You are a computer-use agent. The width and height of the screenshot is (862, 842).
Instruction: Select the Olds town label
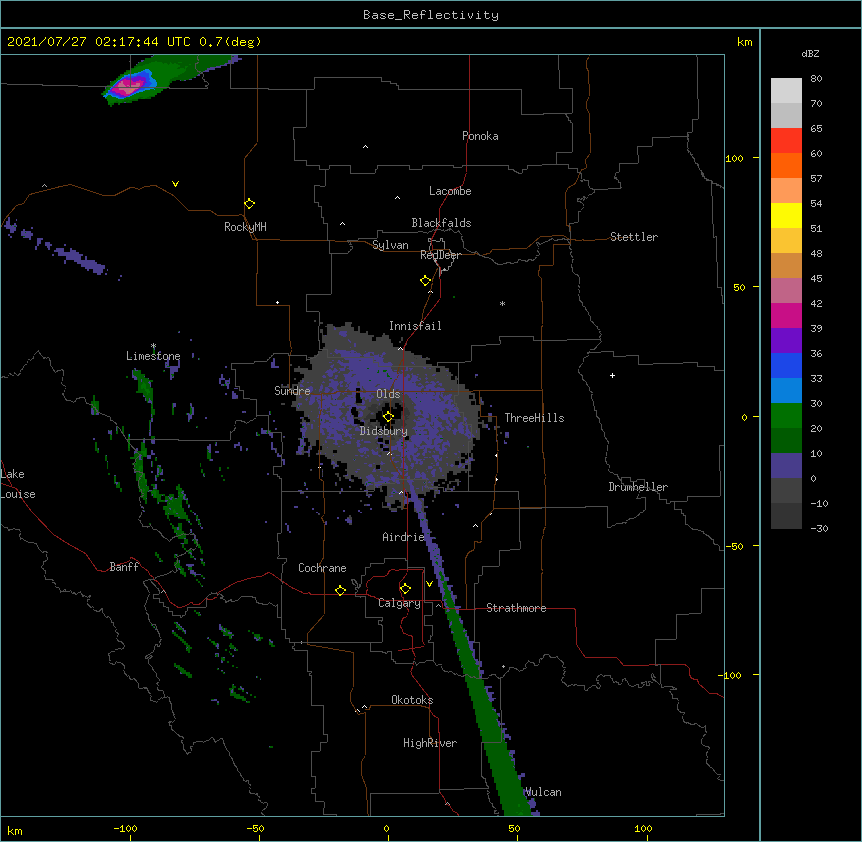tap(388, 394)
